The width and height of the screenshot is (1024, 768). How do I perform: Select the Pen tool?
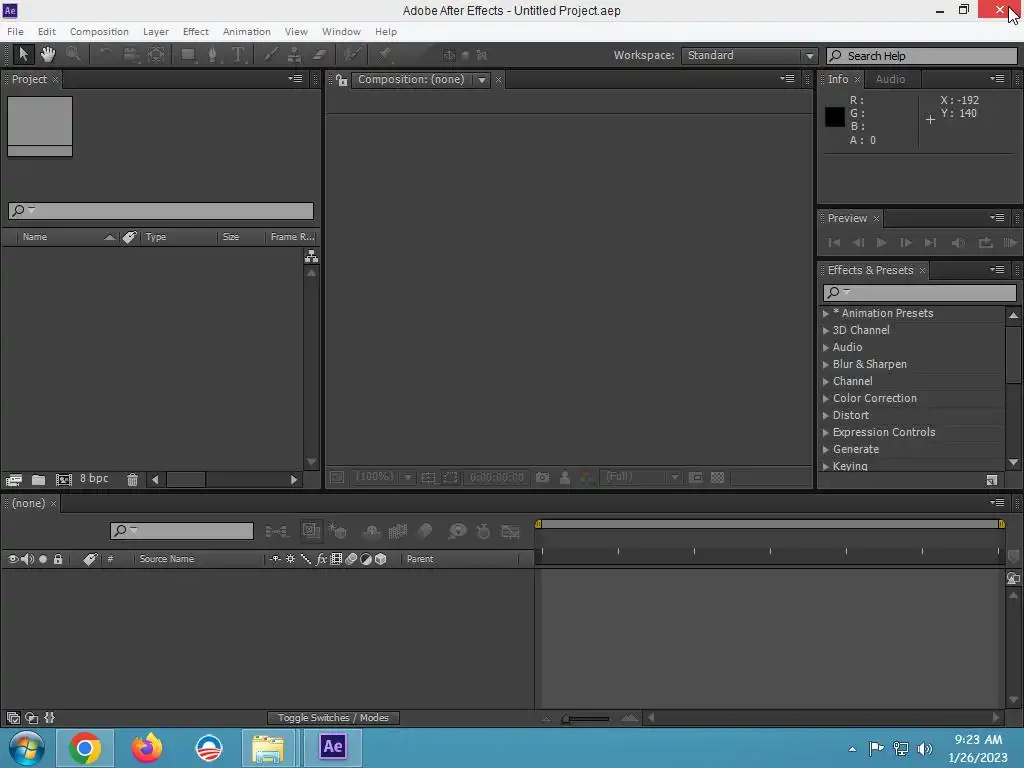tap(212, 55)
